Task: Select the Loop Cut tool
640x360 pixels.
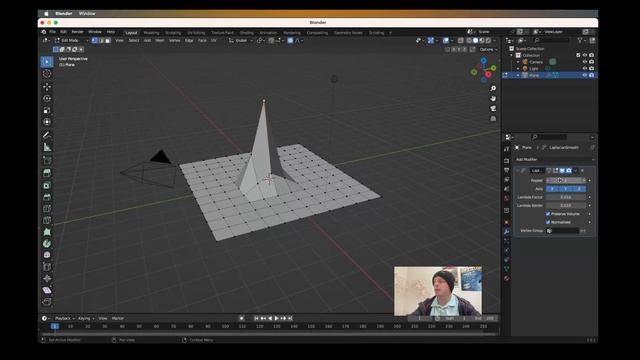Action: click(47, 209)
